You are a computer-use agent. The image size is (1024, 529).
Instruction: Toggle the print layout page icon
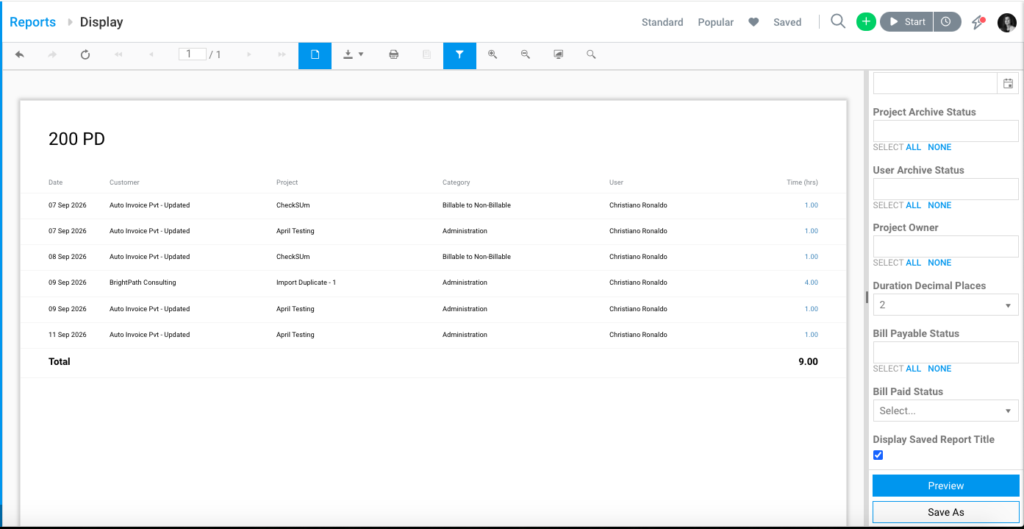click(x=315, y=56)
